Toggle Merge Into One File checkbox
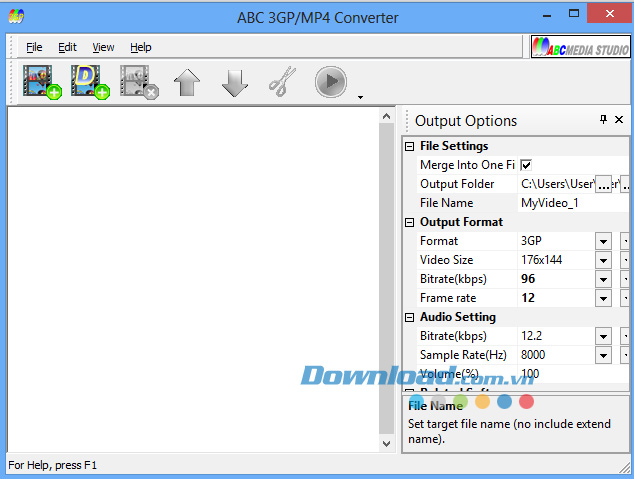This screenshot has width=634, height=479. [526, 165]
